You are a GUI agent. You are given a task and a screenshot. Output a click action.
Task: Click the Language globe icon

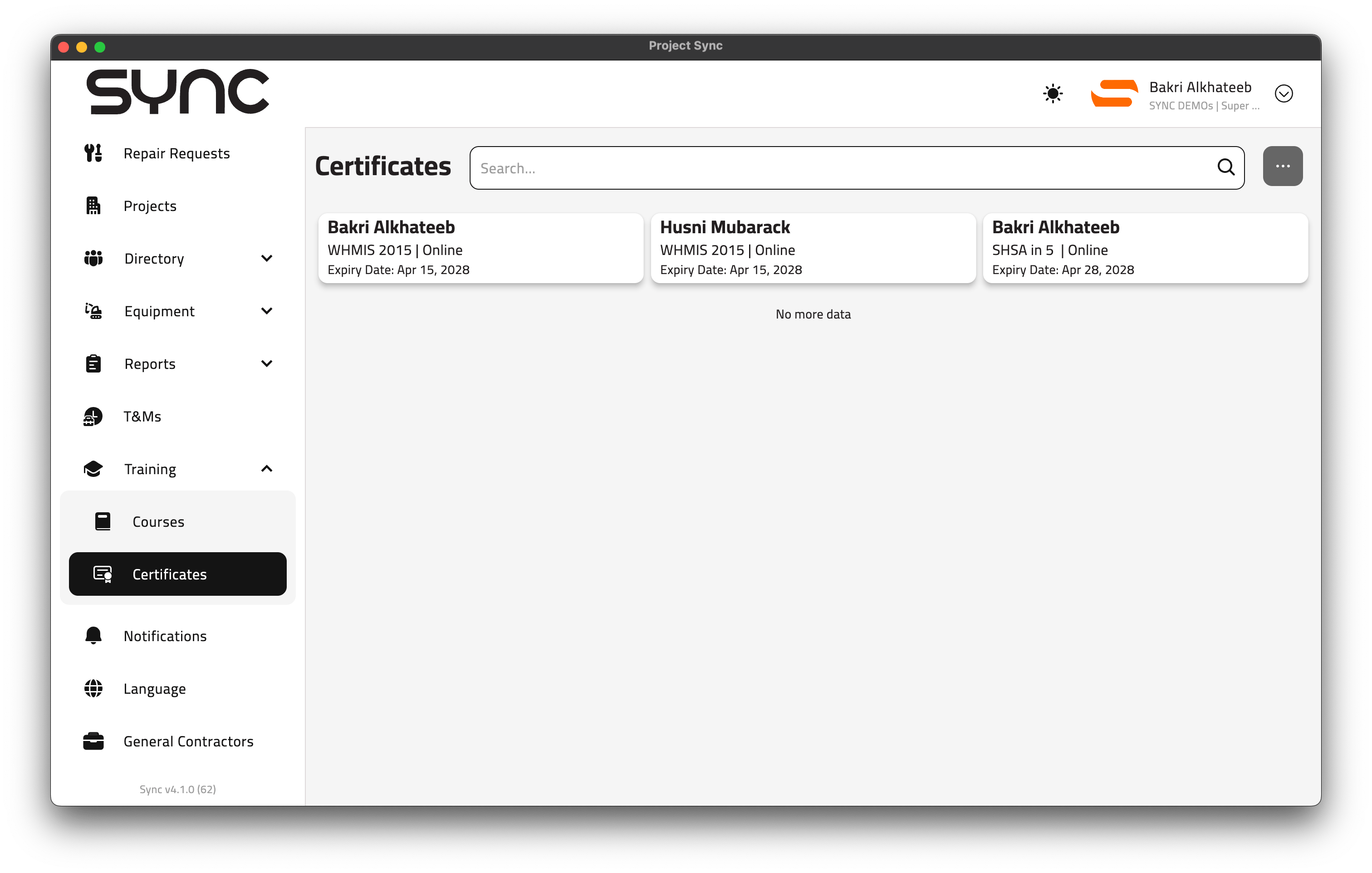(x=93, y=688)
